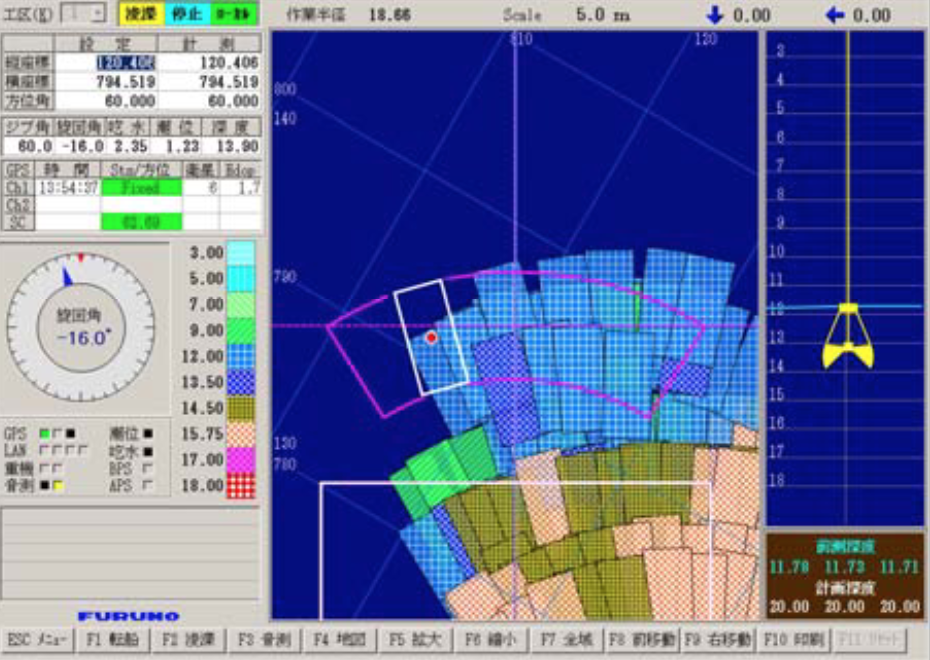The image size is (930, 660).
Task: Click the blue compass needle on dial
Action: click(x=67, y=276)
